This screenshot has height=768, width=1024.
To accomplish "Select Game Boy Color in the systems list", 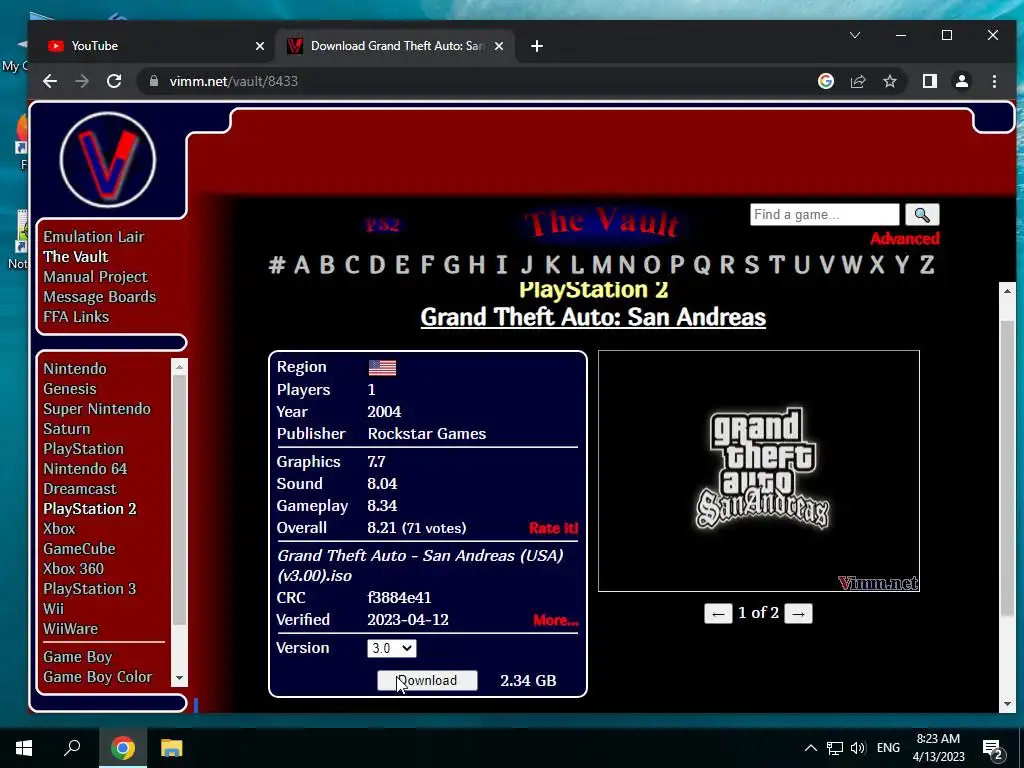I will point(97,677).
